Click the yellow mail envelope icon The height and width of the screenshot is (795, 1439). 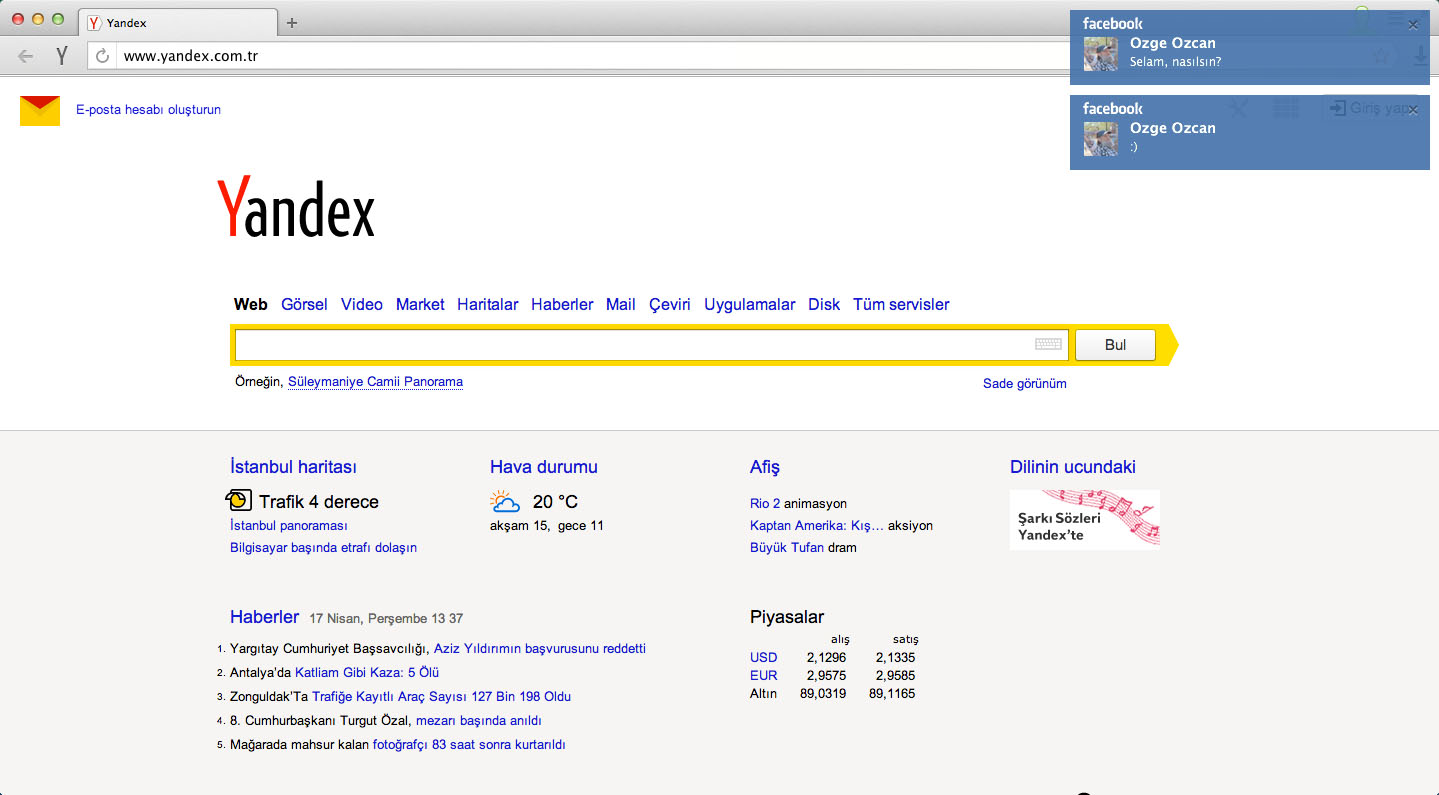[x=40, y=110]
